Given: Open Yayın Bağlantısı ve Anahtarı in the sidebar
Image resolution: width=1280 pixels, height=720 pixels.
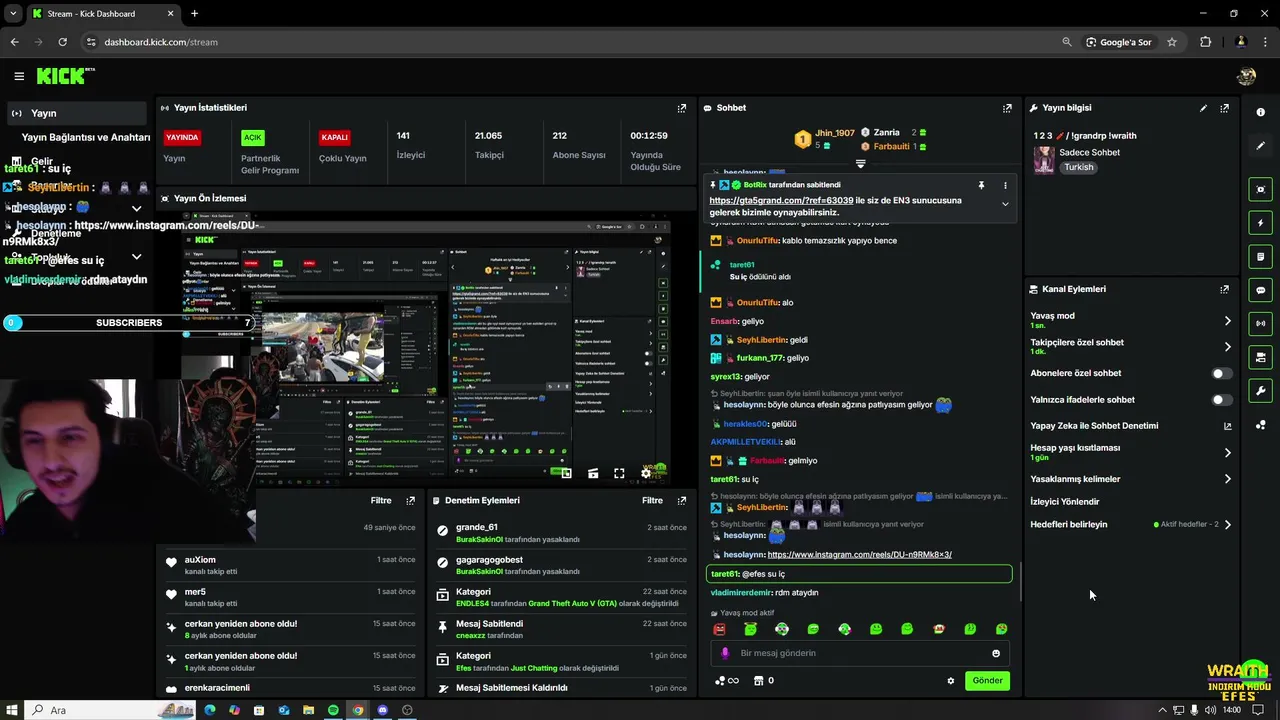Looking at the screenshot, I should tap(86, 137).
